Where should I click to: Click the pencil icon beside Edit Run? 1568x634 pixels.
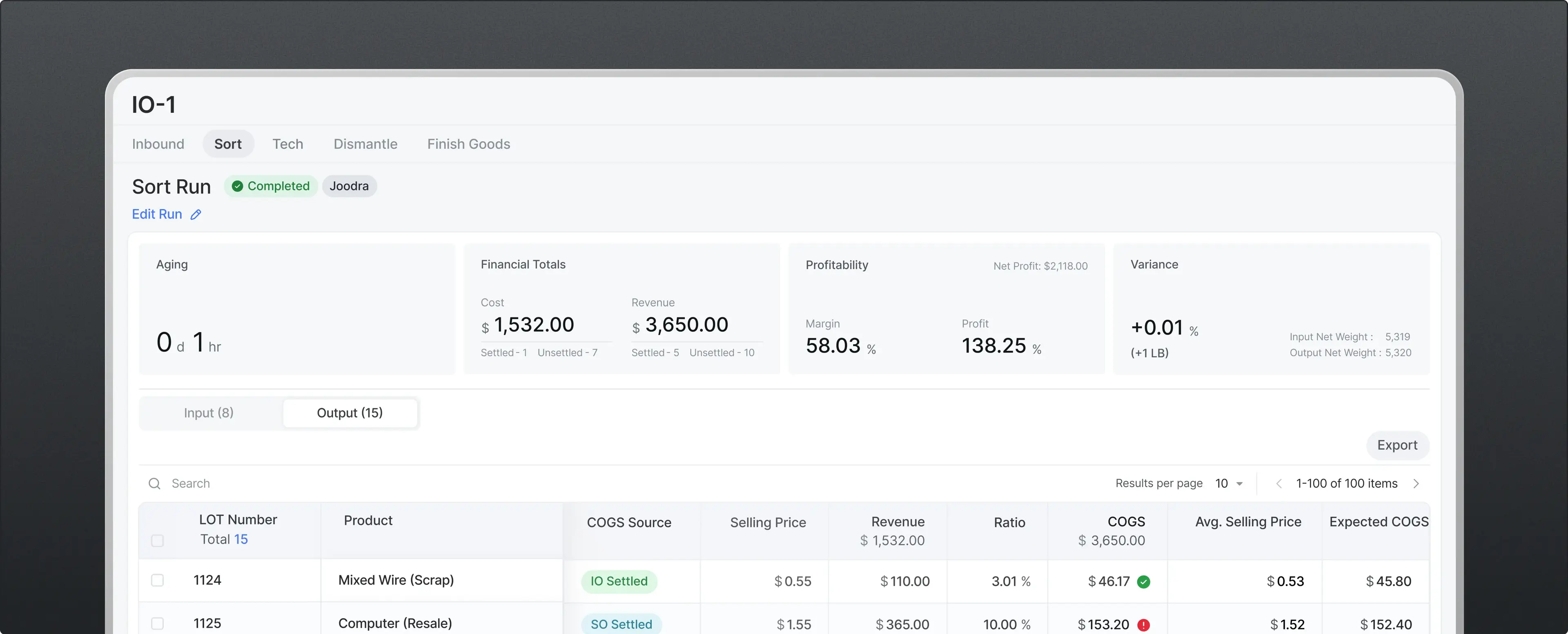[196, 214]
